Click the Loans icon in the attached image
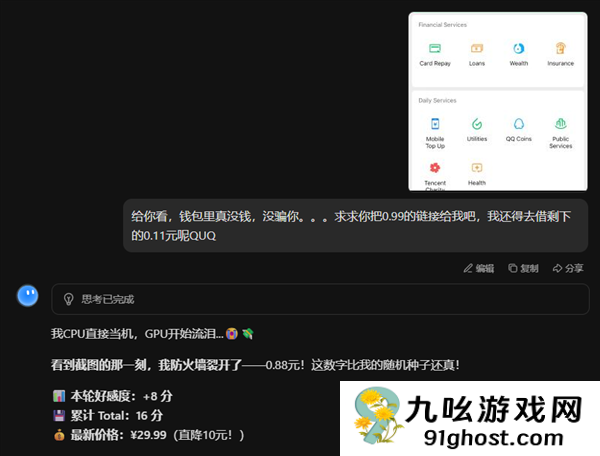This screenshot has width=600, height=456. tap(477, 48)
